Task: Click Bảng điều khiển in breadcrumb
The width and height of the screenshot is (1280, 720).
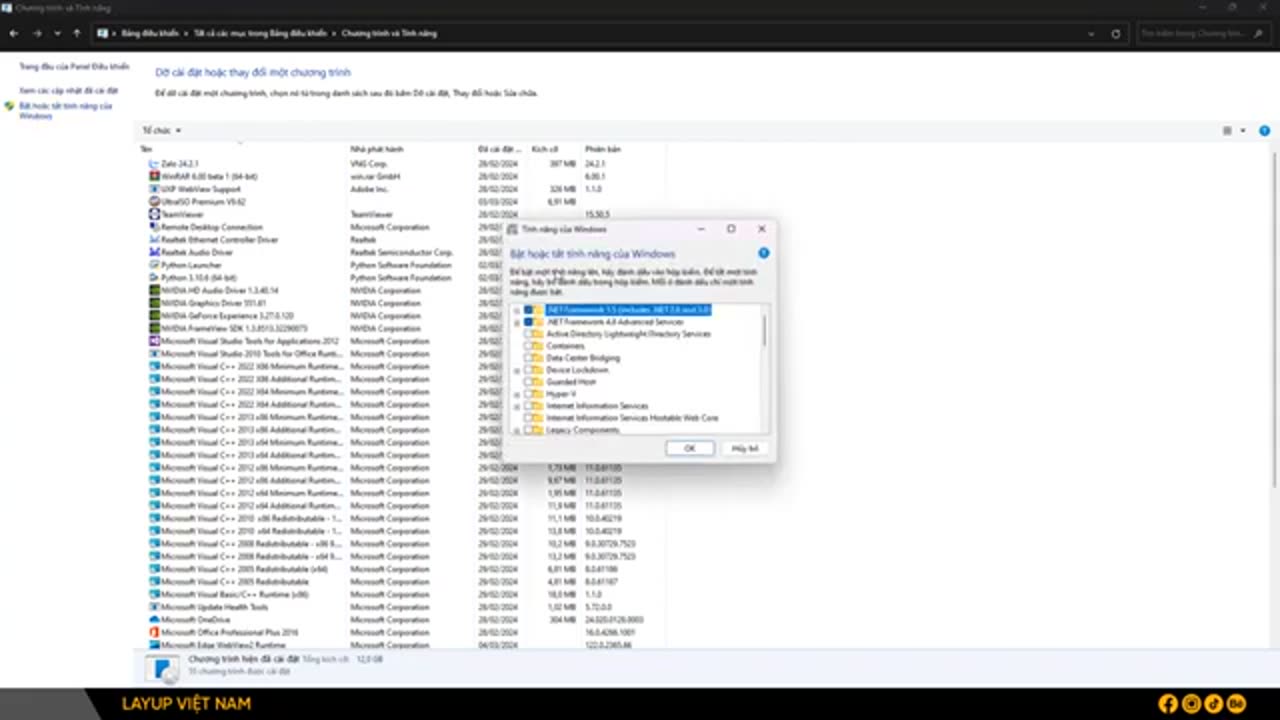Action: tap(150, 33)
